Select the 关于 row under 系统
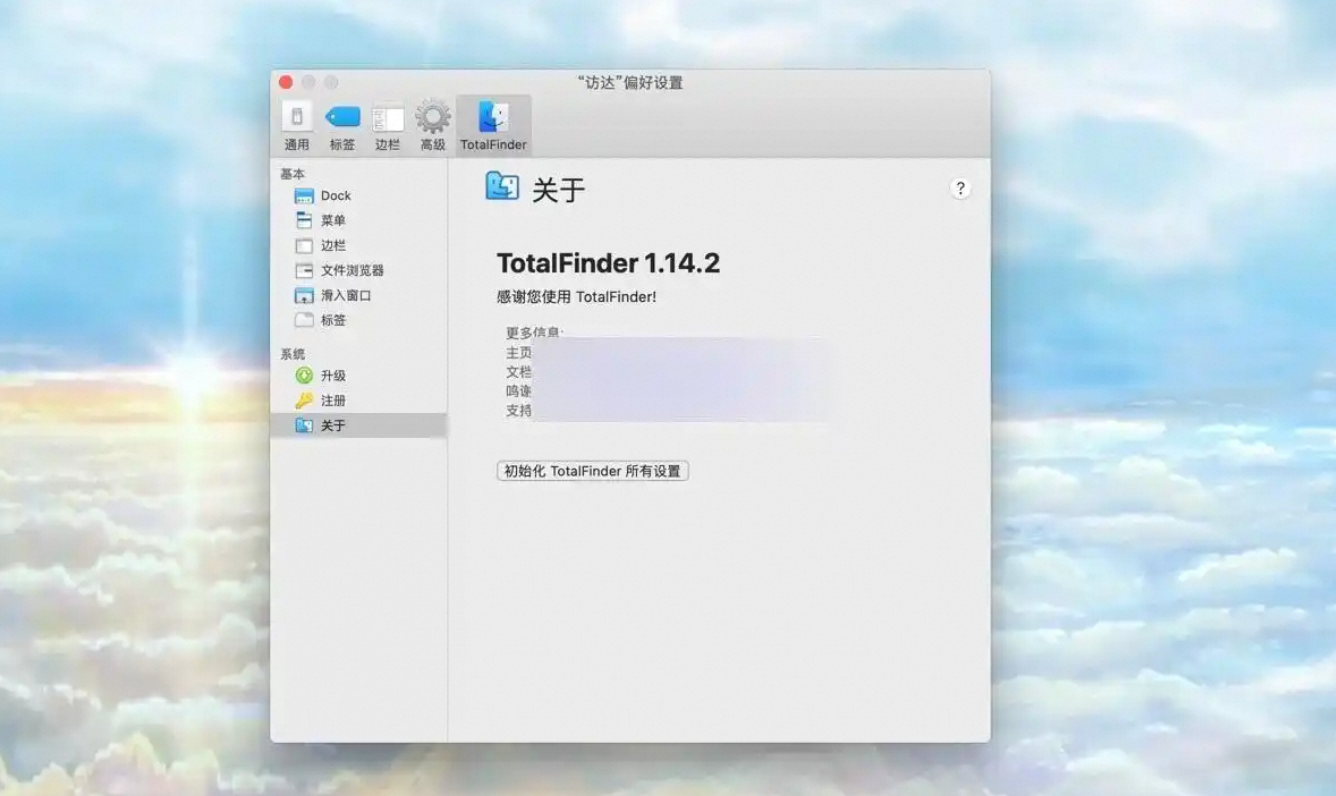 click(x=359, y=426)
